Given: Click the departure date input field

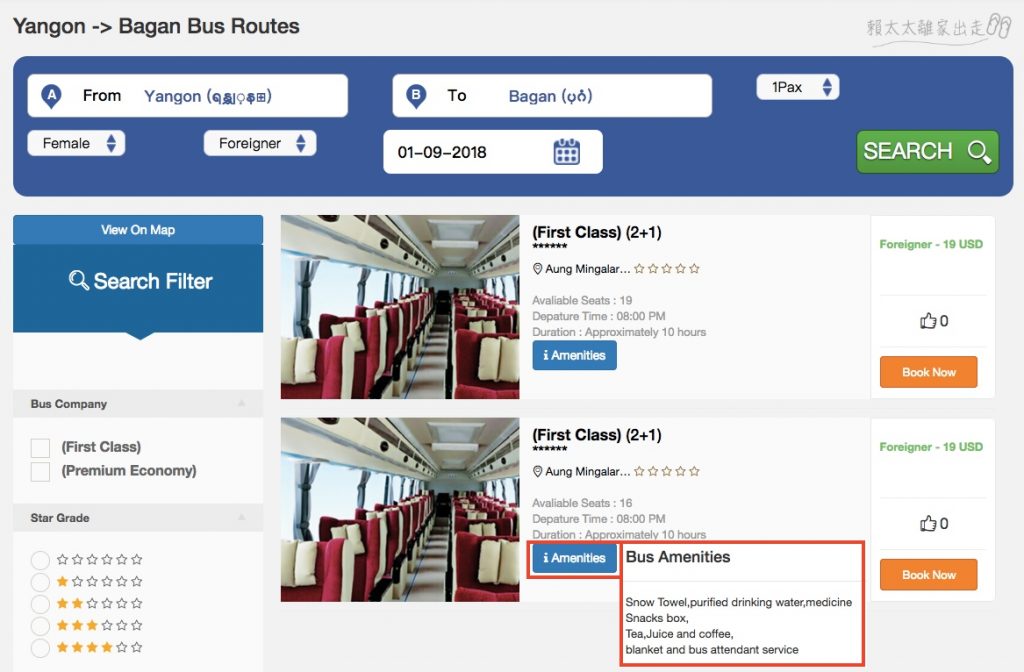Looking at the screenshot, I should click(460, 152).
